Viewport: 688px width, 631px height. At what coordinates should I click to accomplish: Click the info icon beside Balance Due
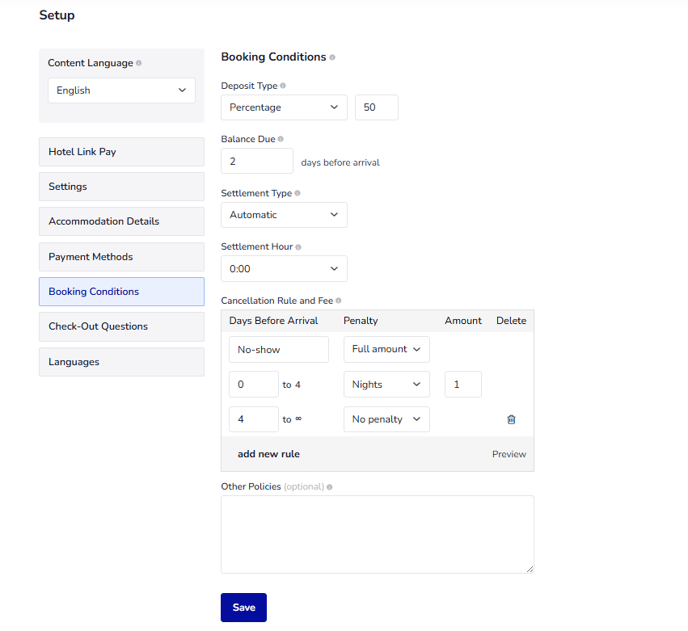point(280,139)
